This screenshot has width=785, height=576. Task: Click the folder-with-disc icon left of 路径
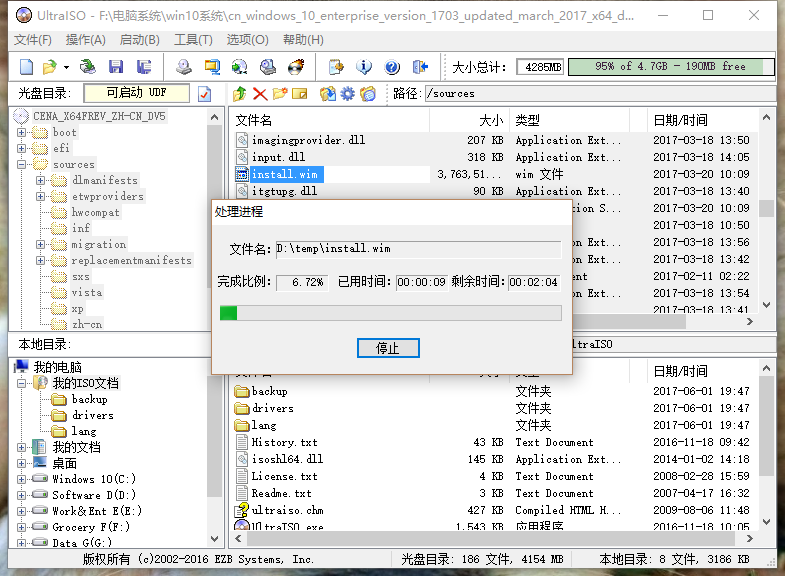pos(368,94)
